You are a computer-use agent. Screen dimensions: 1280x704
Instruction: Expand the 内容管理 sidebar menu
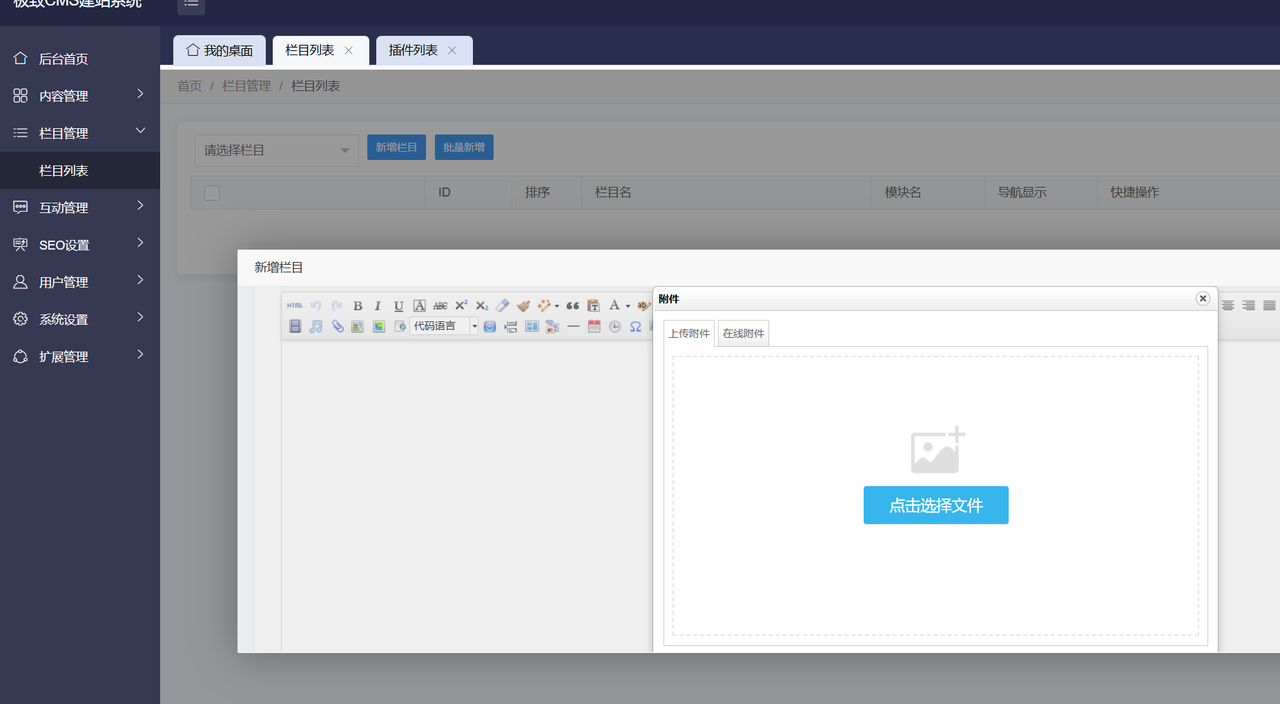coord(80,96)
